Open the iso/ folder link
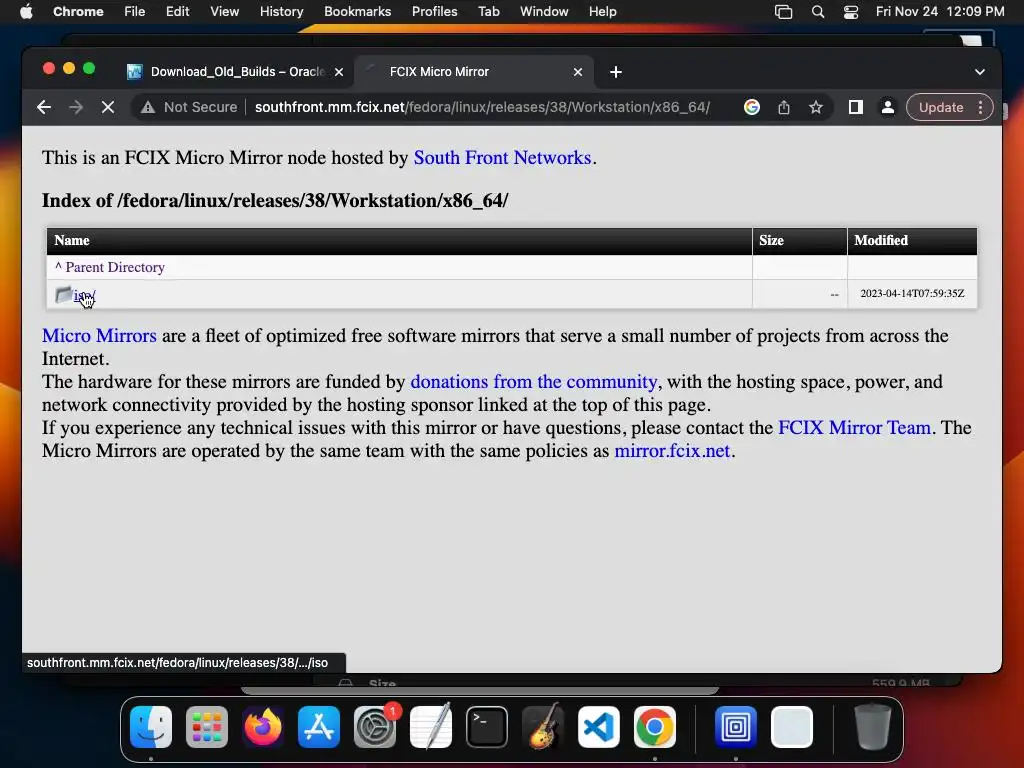This screenshot has height=768, width=1024. 84,296
